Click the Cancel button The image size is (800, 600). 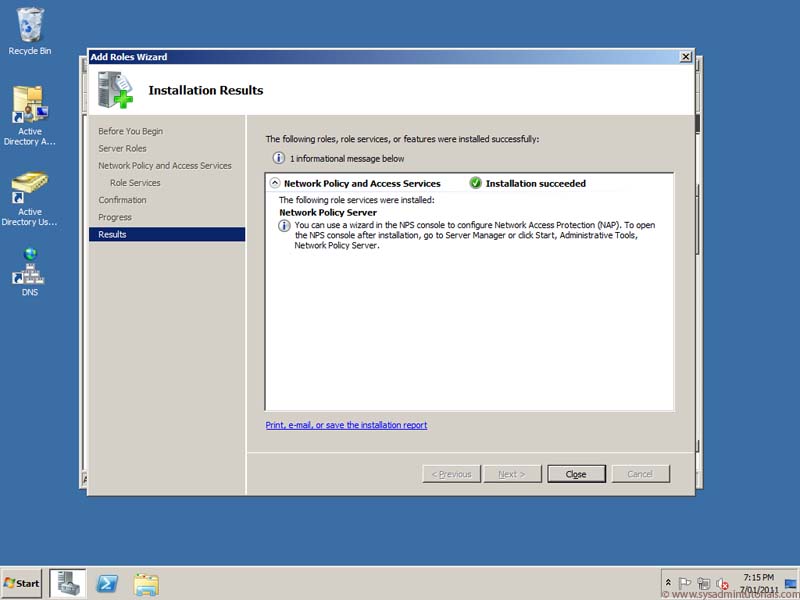pyautogui.click(x=640, y=474)
